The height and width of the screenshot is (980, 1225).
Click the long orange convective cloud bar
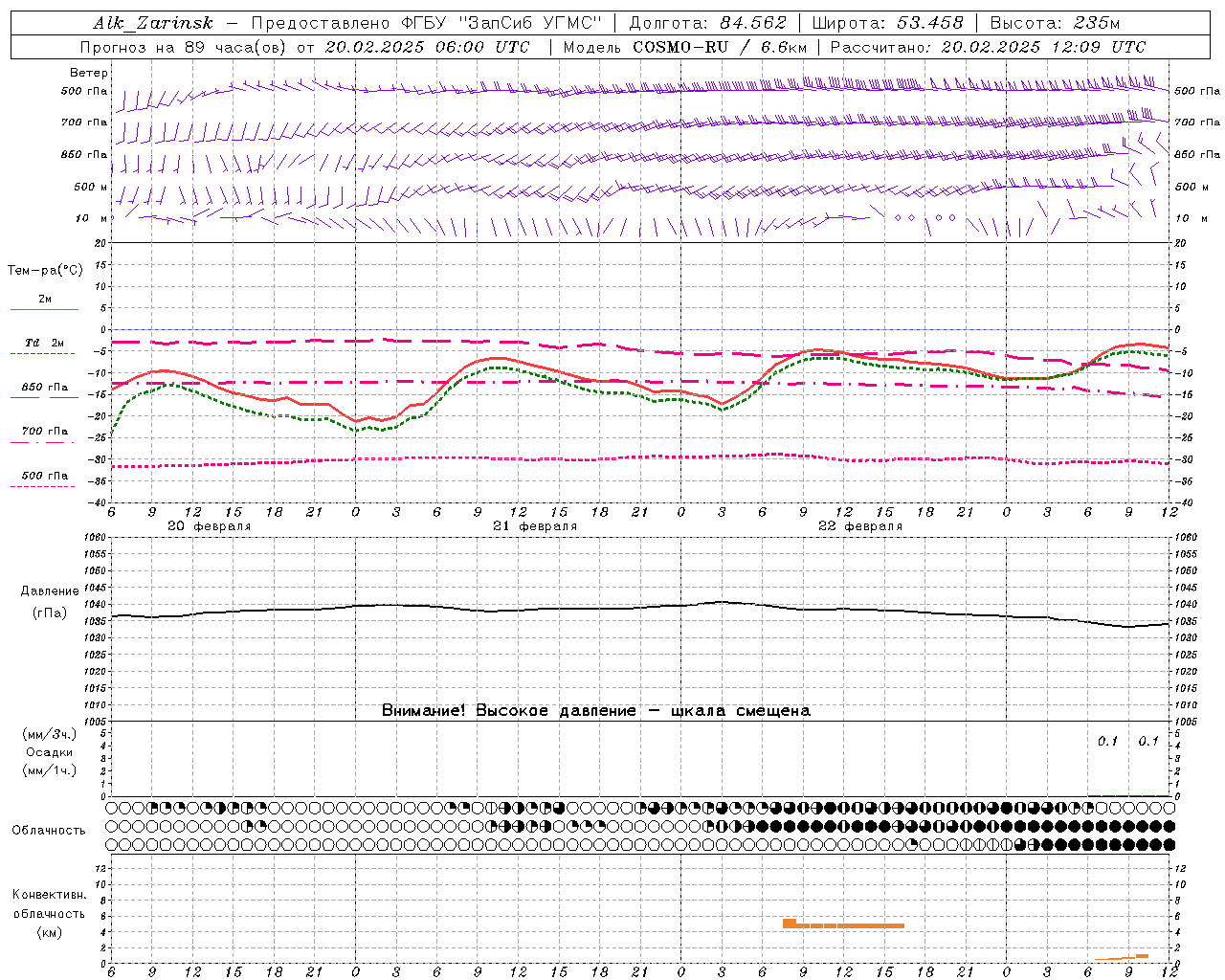[843, 924]
